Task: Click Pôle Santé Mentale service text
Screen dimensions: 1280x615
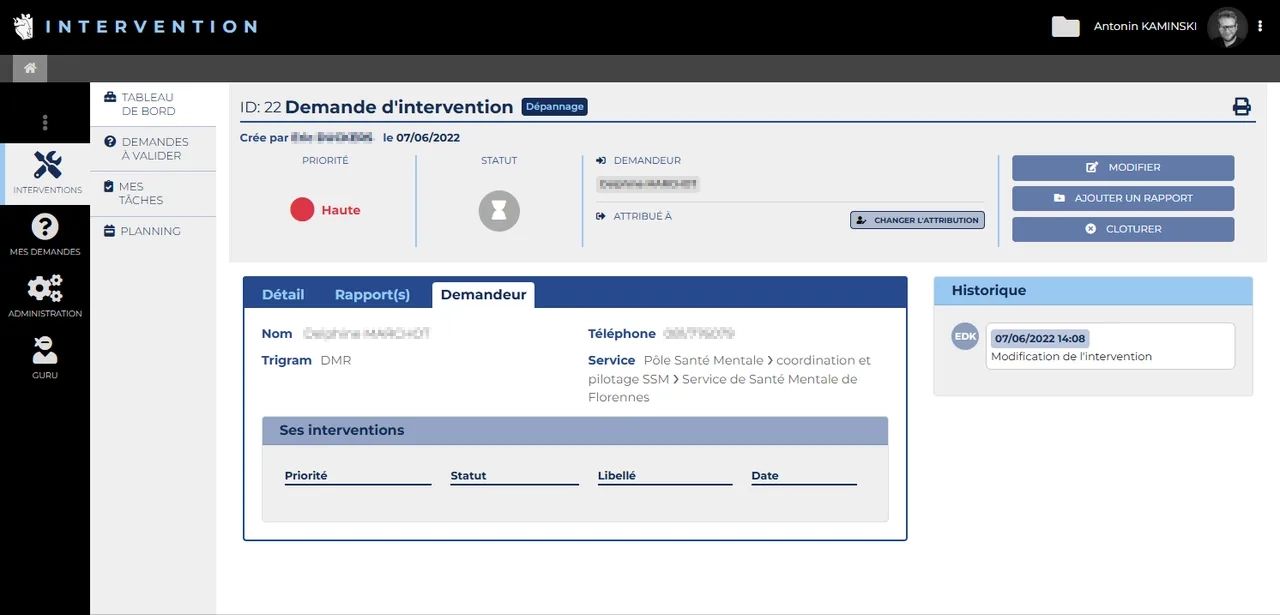Action: (703, 360)
